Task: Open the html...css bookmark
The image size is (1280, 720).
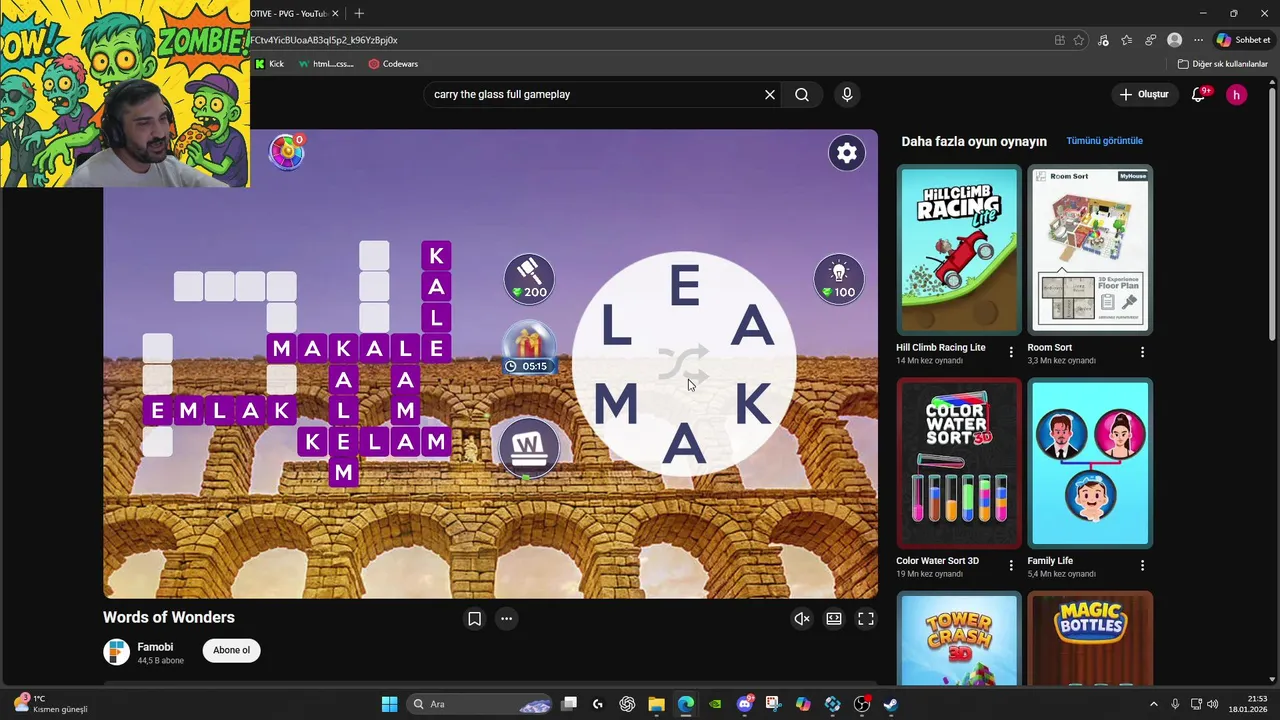Action: tap(326, 64)
